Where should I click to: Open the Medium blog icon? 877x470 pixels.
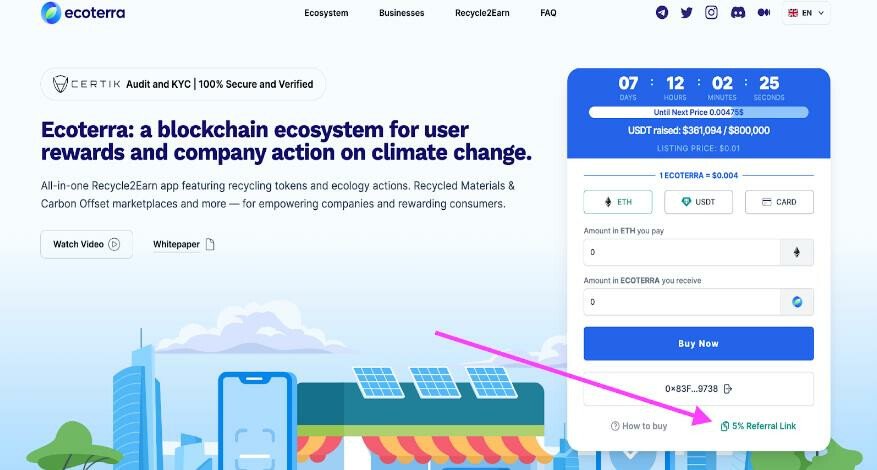coord(764,13)
